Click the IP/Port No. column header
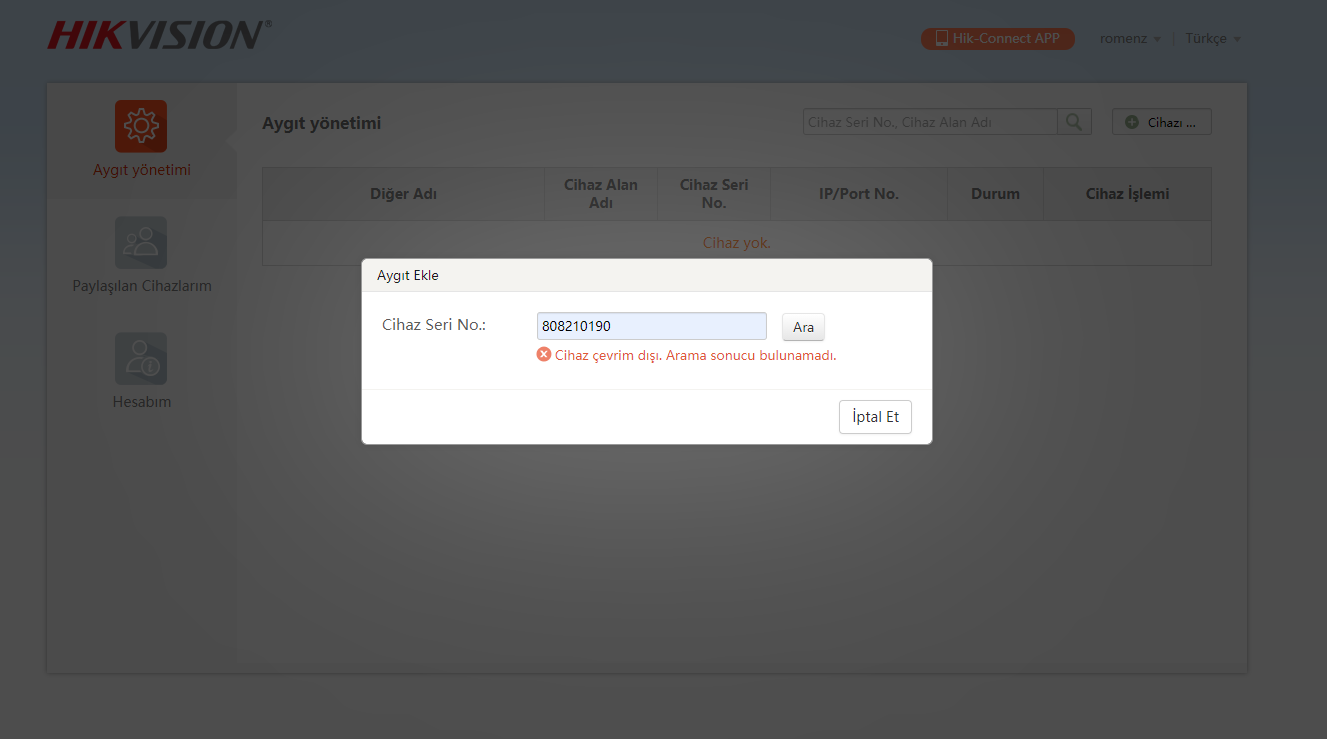 [858, 194]
